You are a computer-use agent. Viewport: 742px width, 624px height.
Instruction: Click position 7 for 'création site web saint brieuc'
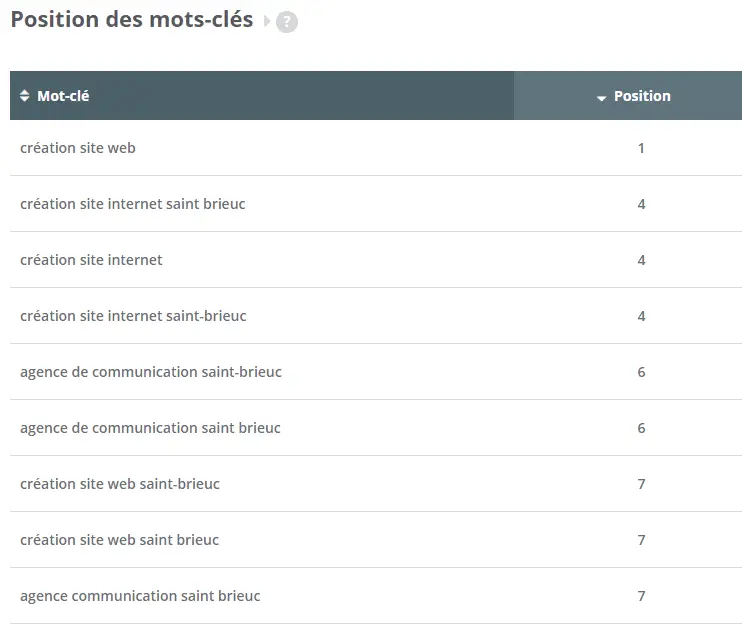click(641, 540)
